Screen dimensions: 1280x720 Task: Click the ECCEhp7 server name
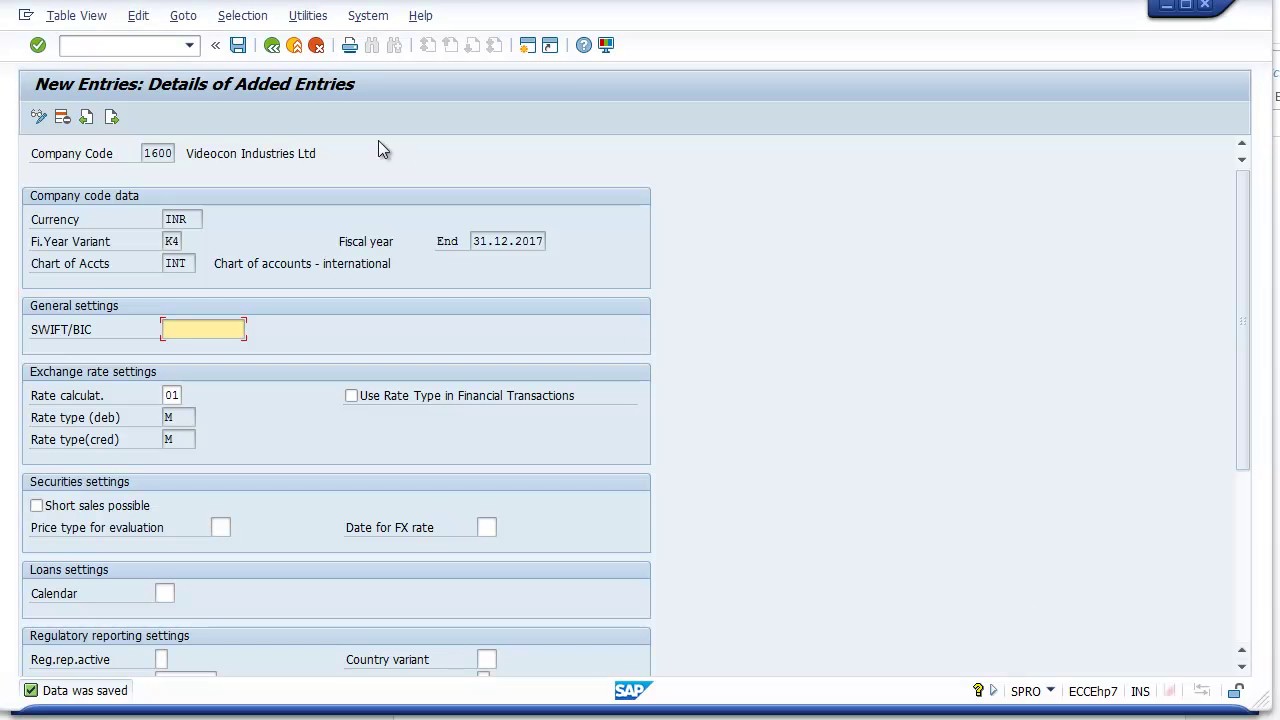[x=1093, y=691]
